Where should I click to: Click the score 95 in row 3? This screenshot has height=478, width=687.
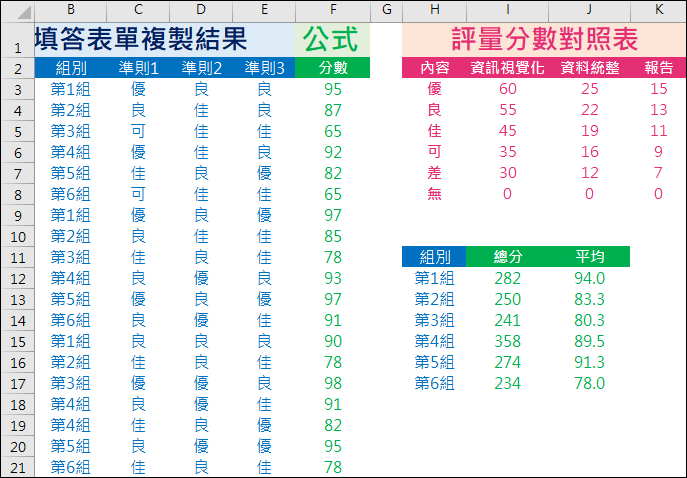click(333, 89)
